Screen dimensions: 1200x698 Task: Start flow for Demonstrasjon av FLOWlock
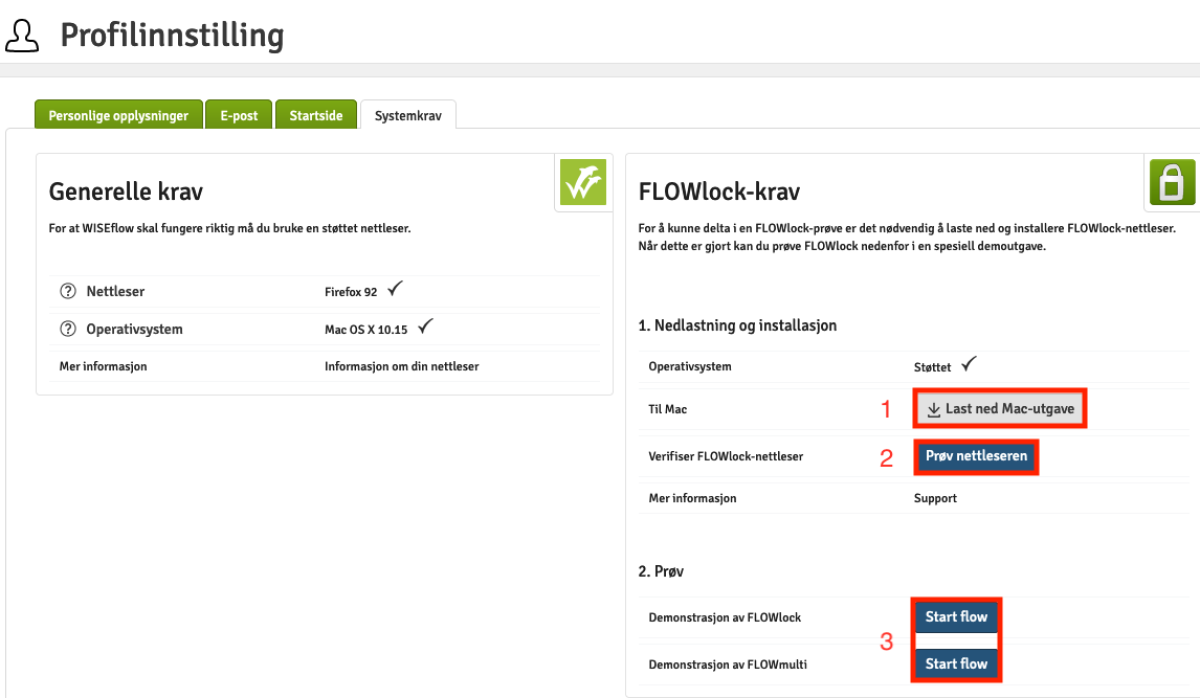(956, 616)
